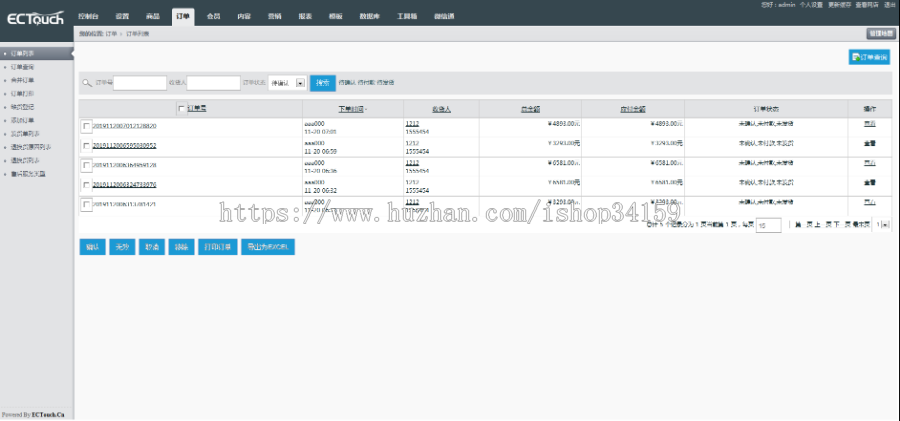Sort by the 应付金额 column header
Image resolution: width=900 pixels, height=421 pixels.
(x=633, y=109)
